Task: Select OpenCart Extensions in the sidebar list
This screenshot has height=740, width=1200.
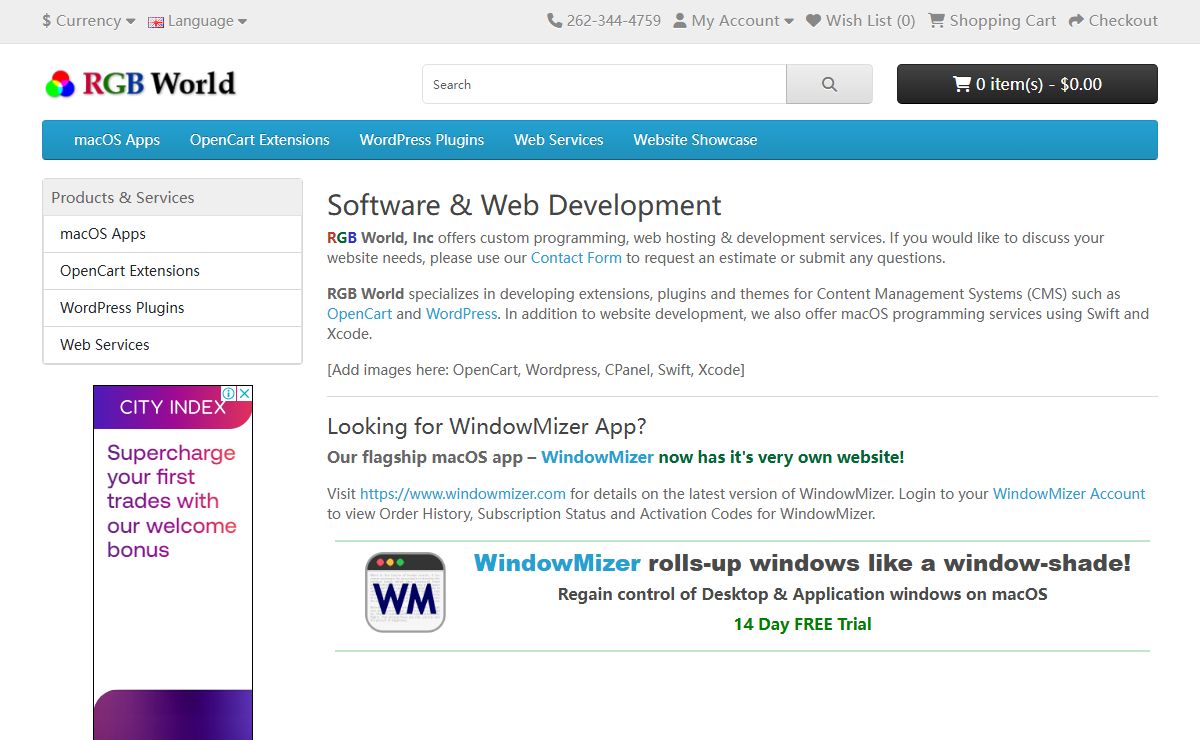Action: click(x=172, y=271)
